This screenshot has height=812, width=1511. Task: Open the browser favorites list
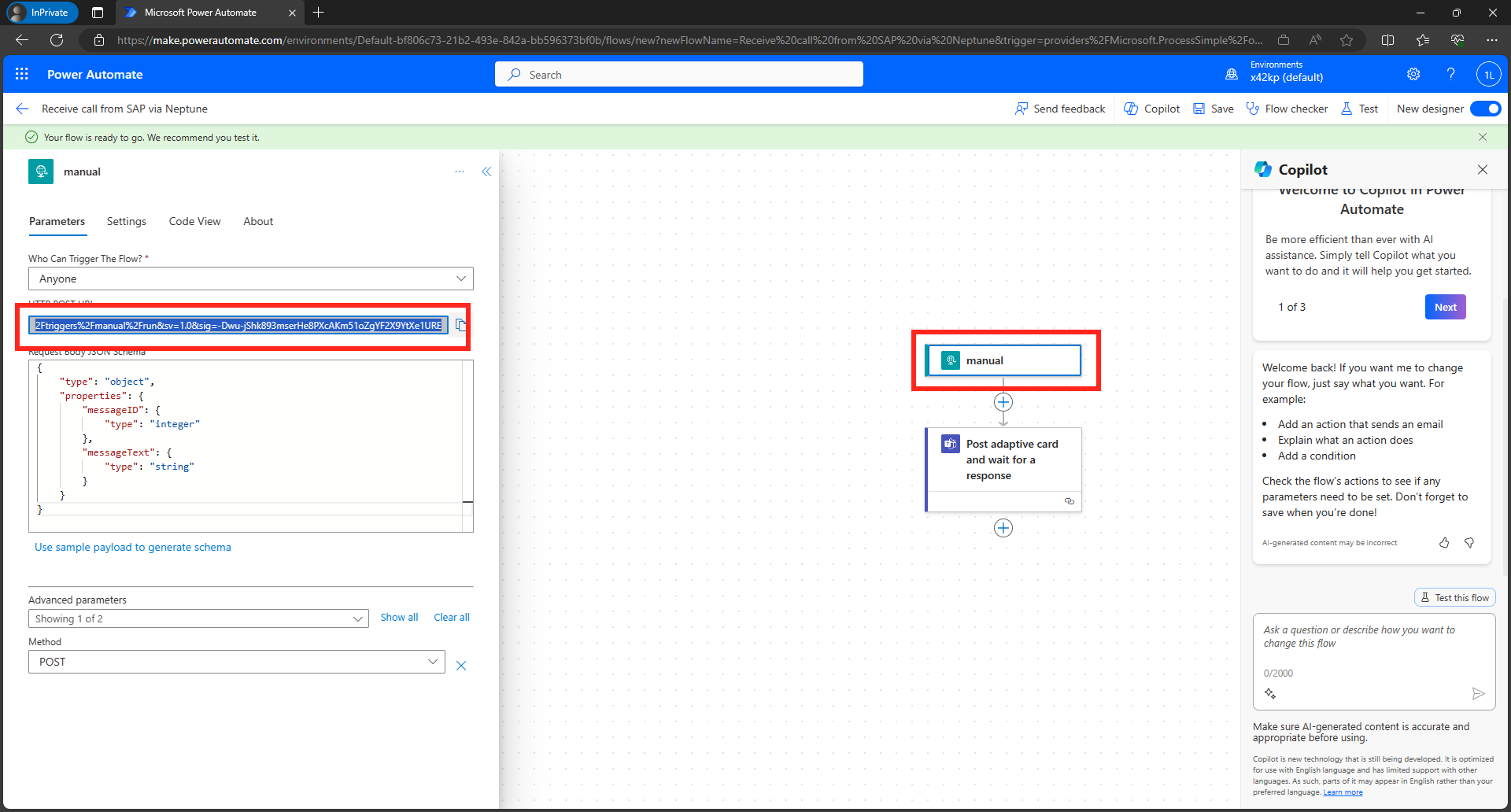click(x=1423, y=40)
